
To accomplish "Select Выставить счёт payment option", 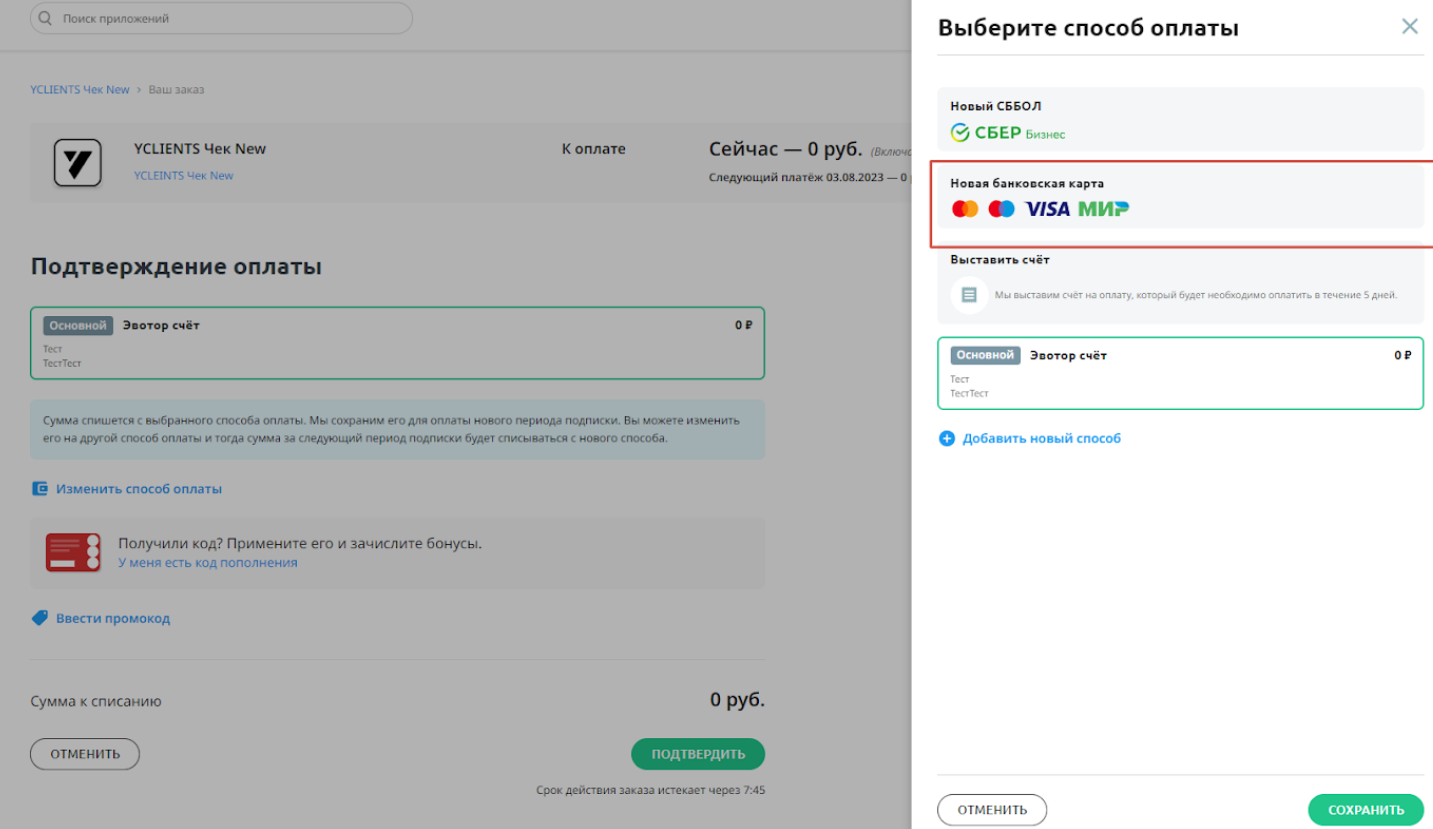I will pyautogui.click(x=1180, y=284).
